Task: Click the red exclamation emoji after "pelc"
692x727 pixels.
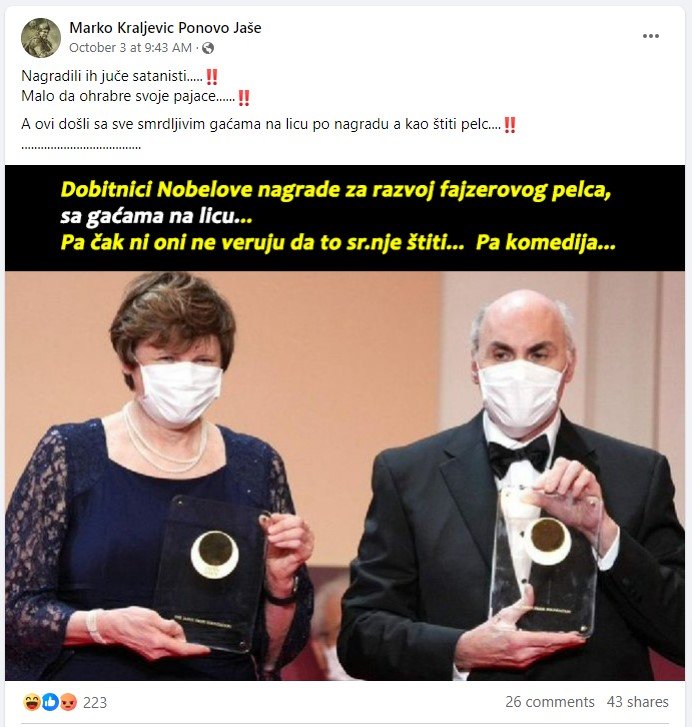Action: [x=510, y=125]
